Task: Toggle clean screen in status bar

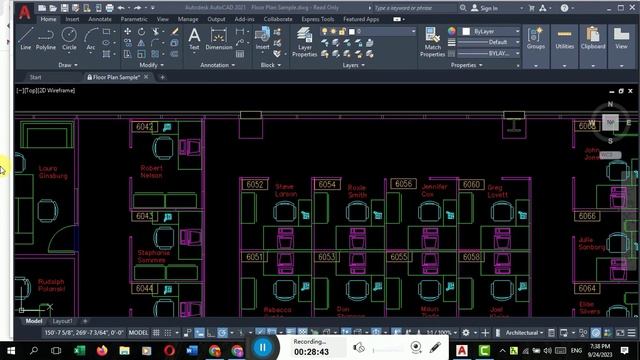Action: (620, 333)
